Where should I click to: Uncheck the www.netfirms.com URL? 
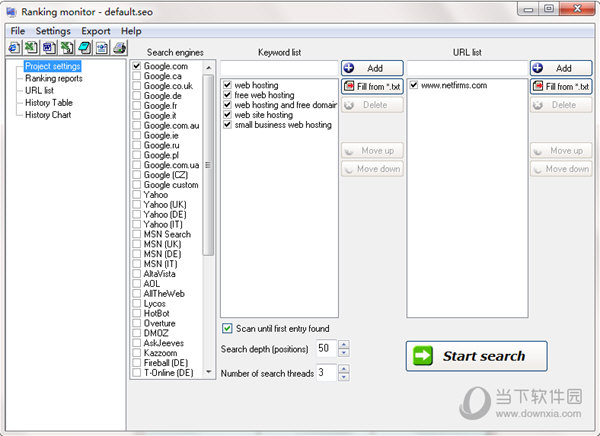tap(414, 85)
